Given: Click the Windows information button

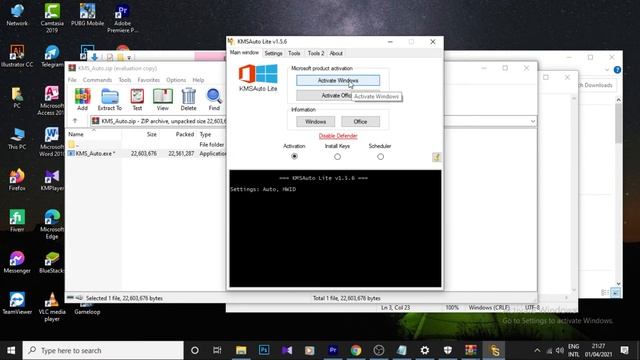Looking at the screenshot, I should click(316, 122).
